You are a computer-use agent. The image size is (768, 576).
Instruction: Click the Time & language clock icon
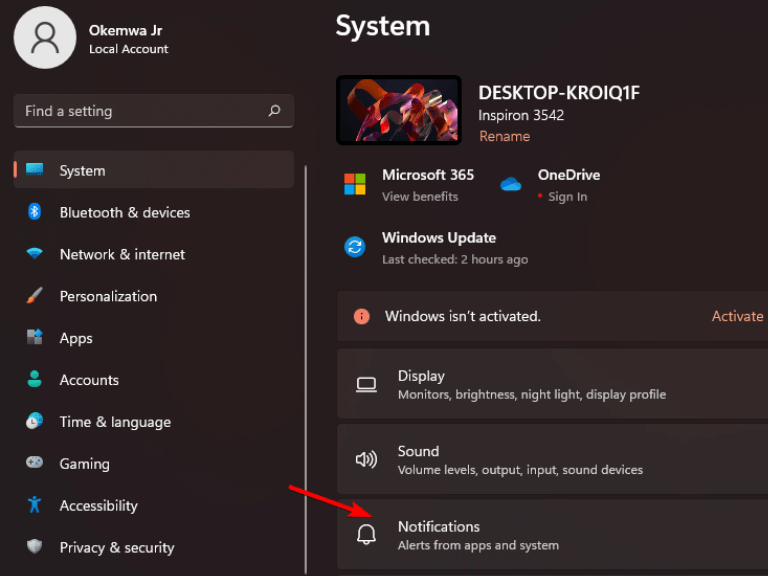pyautogui.click(x=34, y=421)
